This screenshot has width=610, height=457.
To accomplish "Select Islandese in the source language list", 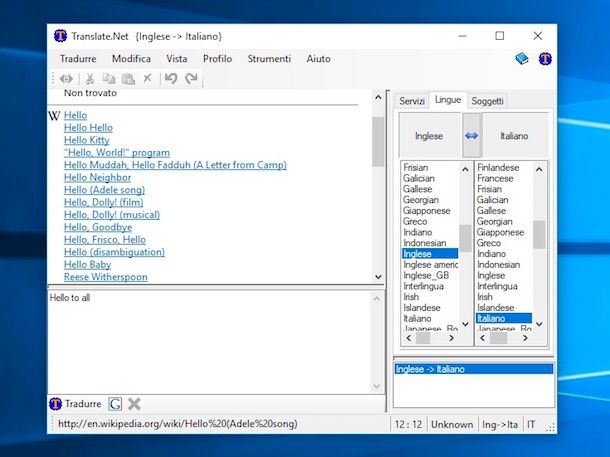I will pos(422,308).
